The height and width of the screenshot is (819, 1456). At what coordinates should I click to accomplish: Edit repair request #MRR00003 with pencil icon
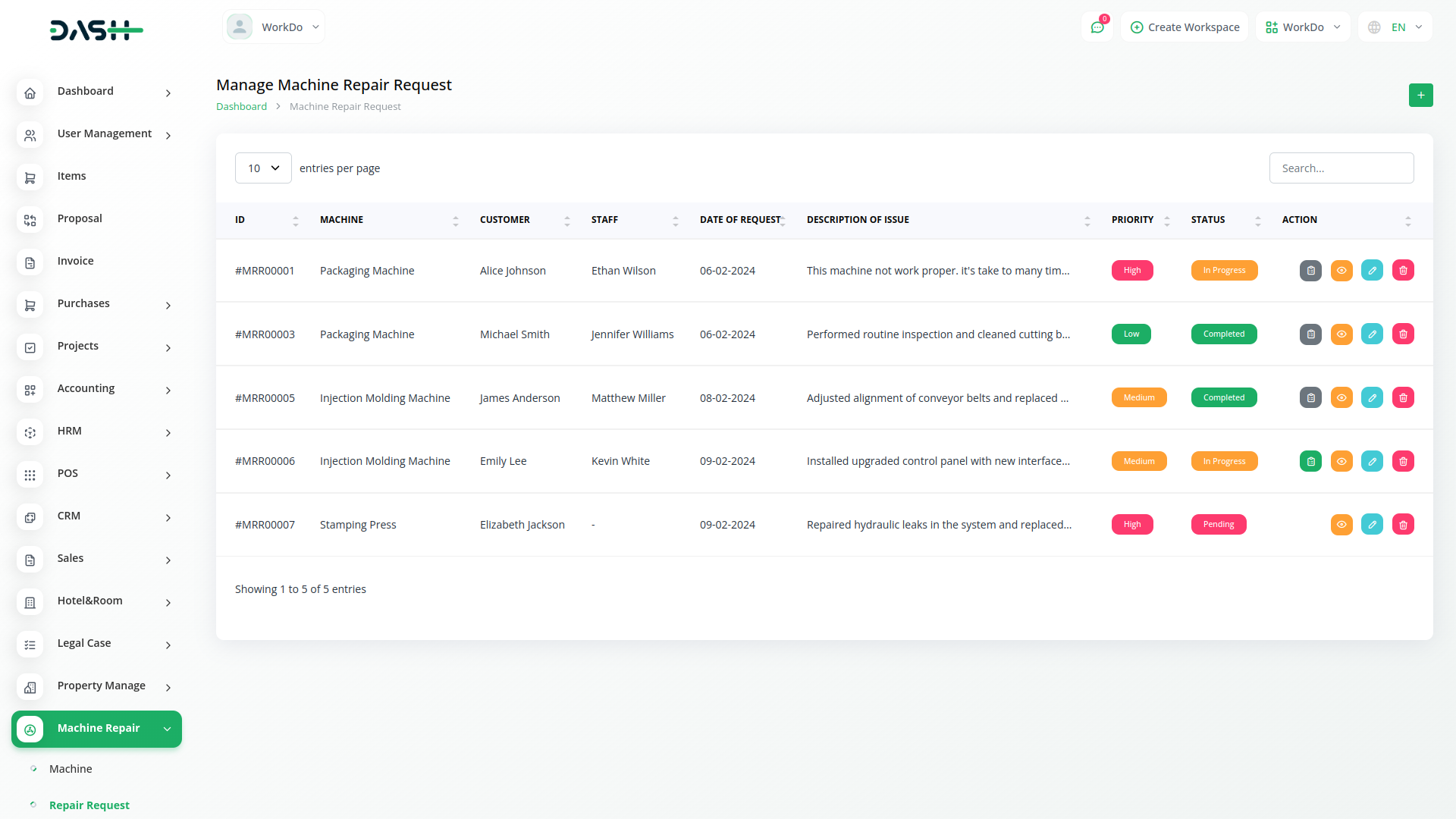pyautogui.click(x=1372, y=334)
